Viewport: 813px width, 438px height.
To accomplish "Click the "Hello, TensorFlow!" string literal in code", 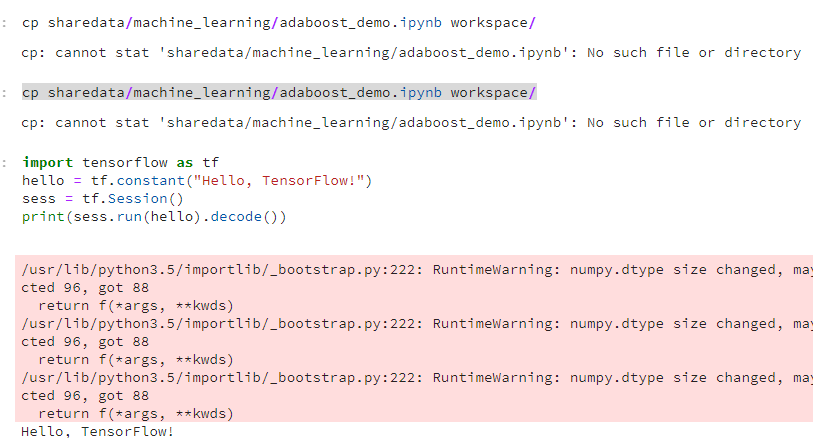I will point(278,181).
